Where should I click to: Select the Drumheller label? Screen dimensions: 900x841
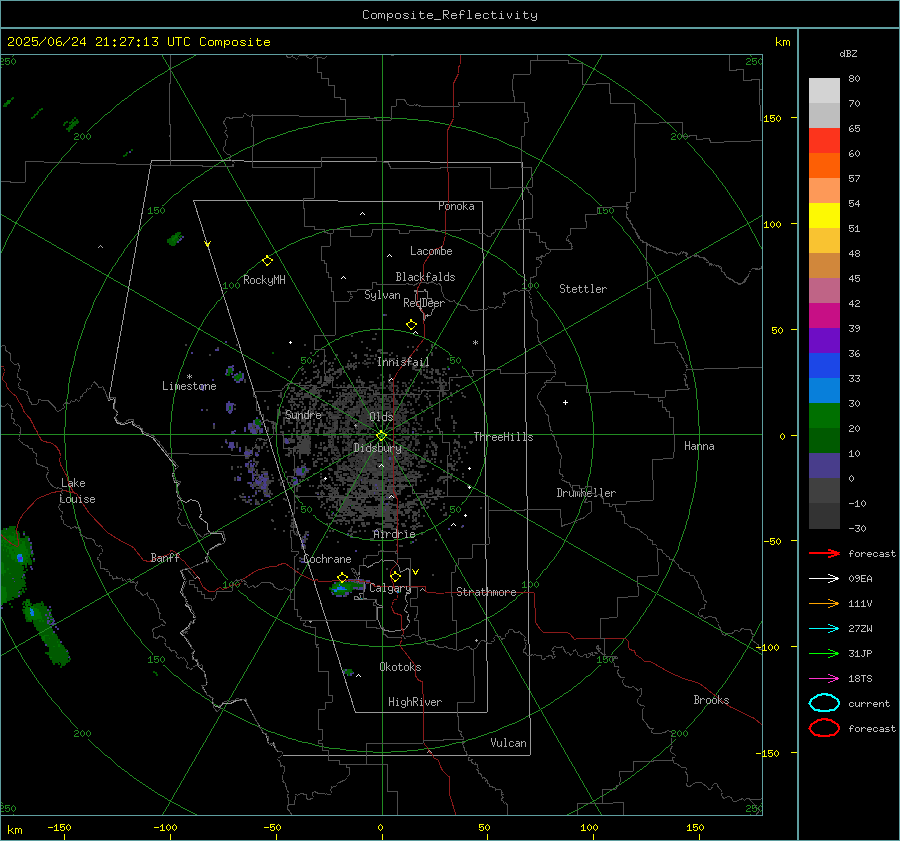pyautogui.click(x=586, y=493)
